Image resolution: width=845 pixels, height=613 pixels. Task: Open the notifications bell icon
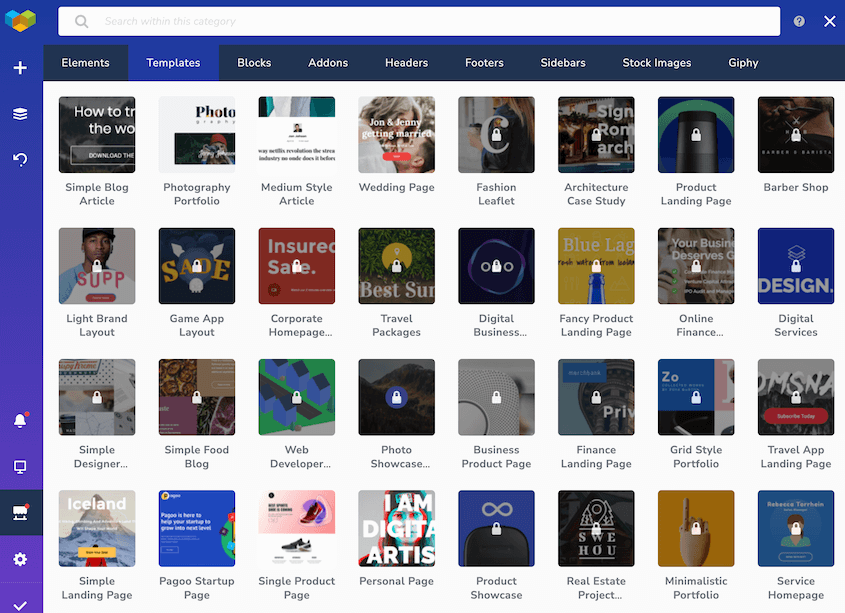pyautogui.click(x=20, y=420)
